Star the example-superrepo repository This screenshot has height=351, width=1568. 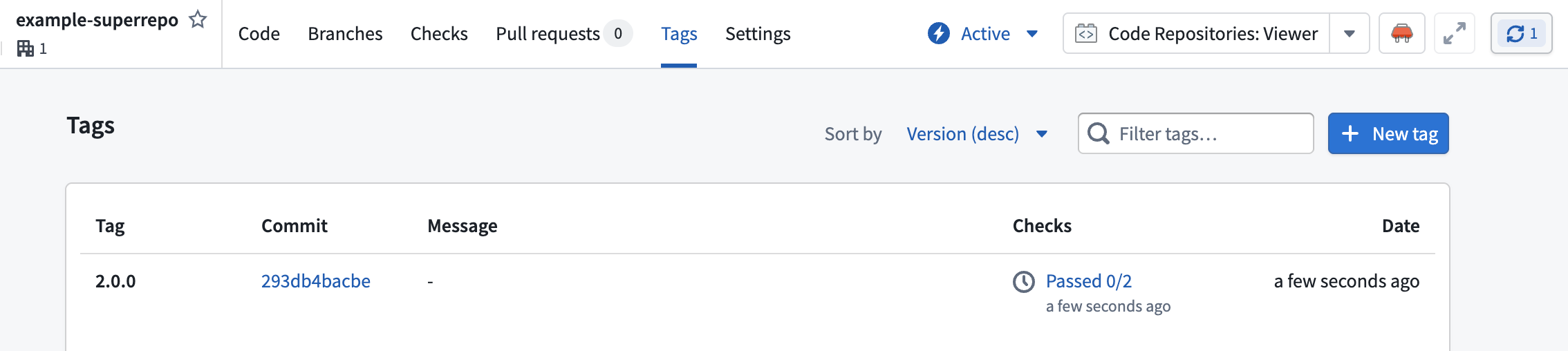pos(198,19)
